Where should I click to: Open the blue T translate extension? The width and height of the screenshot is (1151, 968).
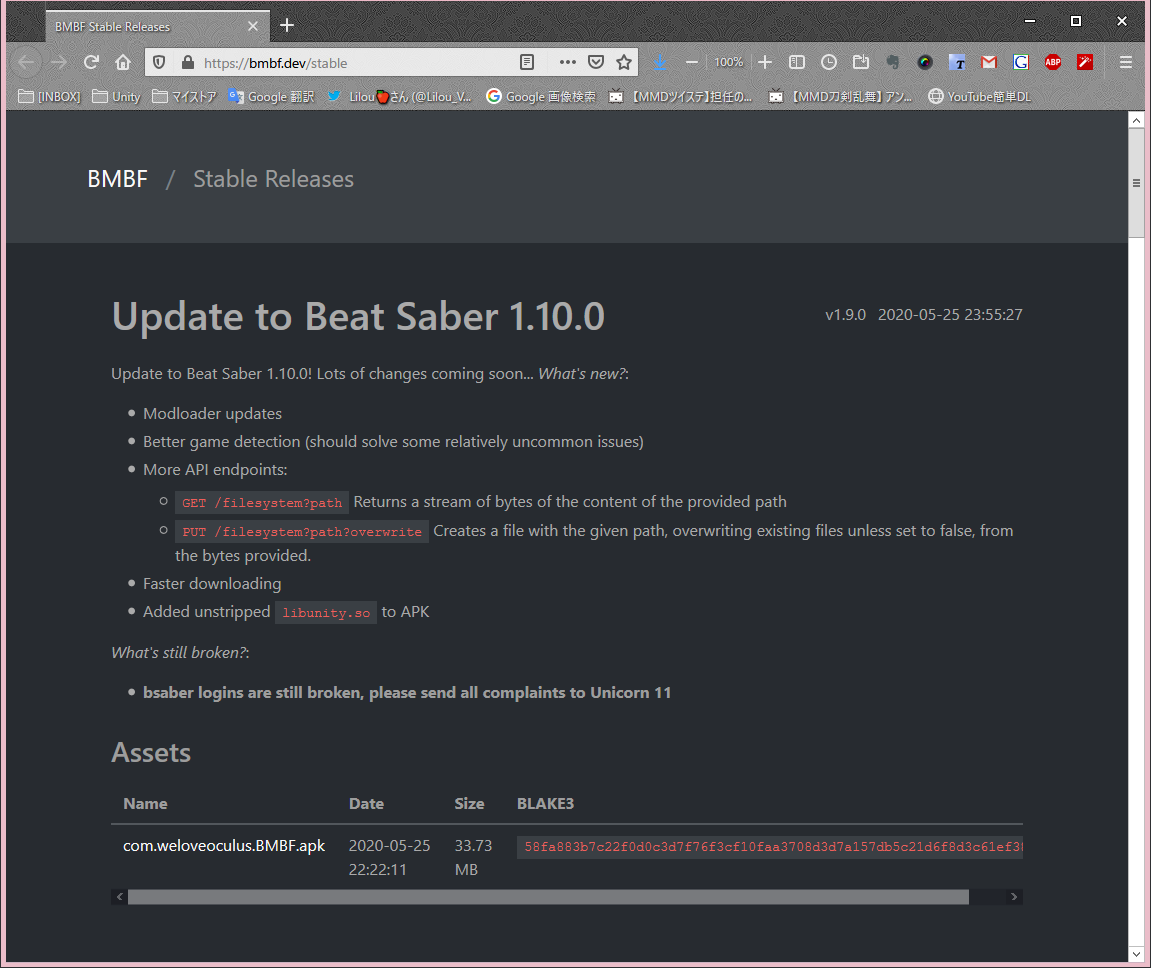click(x=957, y=62)
